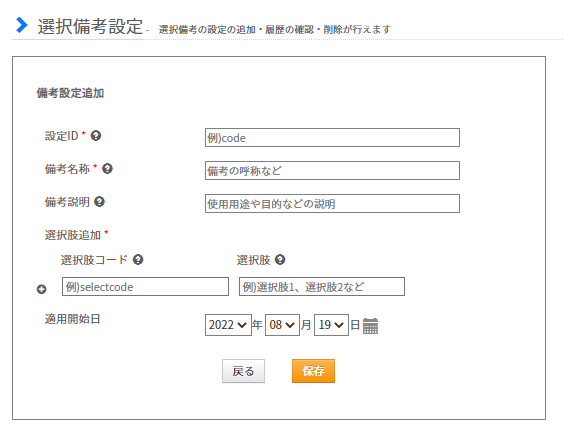Click the blue chevron beside 選択備考設定
Viewport: 564px width, 428px height.
pyautogui.click(x=22, y=25)
